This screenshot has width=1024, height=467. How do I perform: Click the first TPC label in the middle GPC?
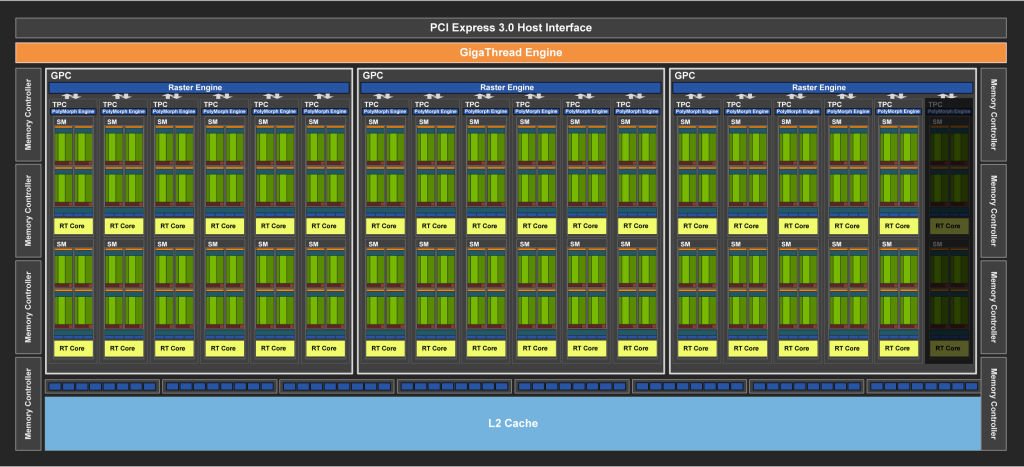pyautogui.click(x=370, y=105)
